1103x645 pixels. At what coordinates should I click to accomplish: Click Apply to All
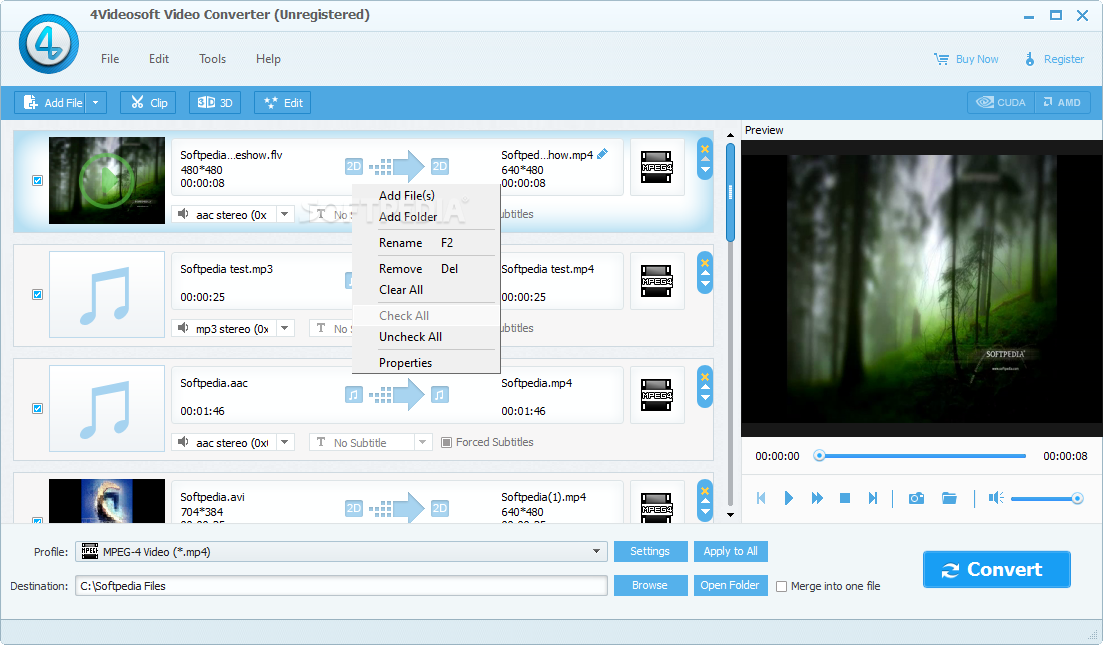click(x=733, y=551)
